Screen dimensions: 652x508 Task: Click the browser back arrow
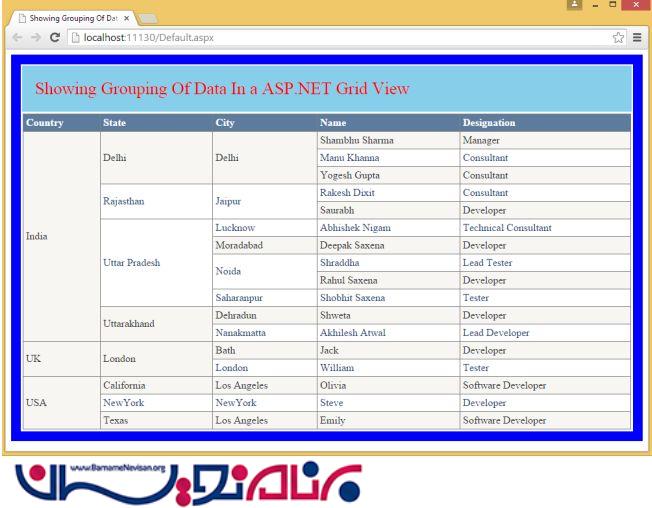tap(15, 38)
